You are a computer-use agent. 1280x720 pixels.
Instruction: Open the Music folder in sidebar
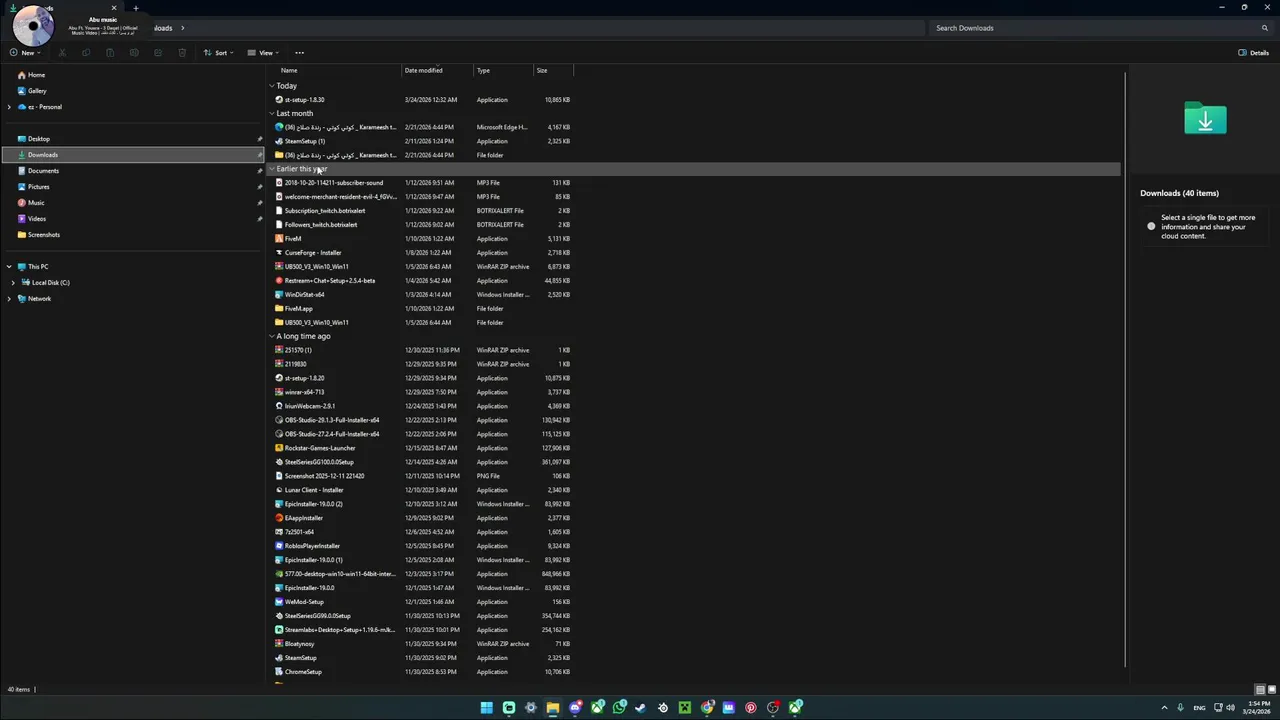click(x=36, y=203)
